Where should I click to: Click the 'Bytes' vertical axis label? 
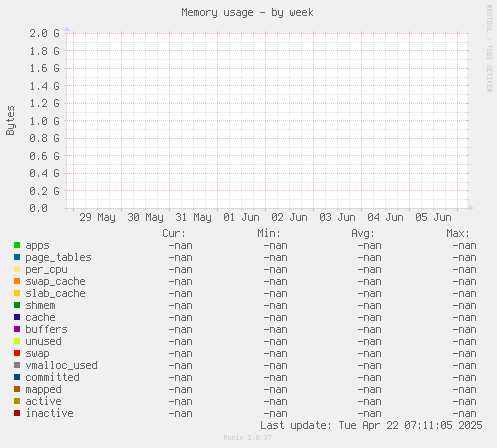[10, 121]
